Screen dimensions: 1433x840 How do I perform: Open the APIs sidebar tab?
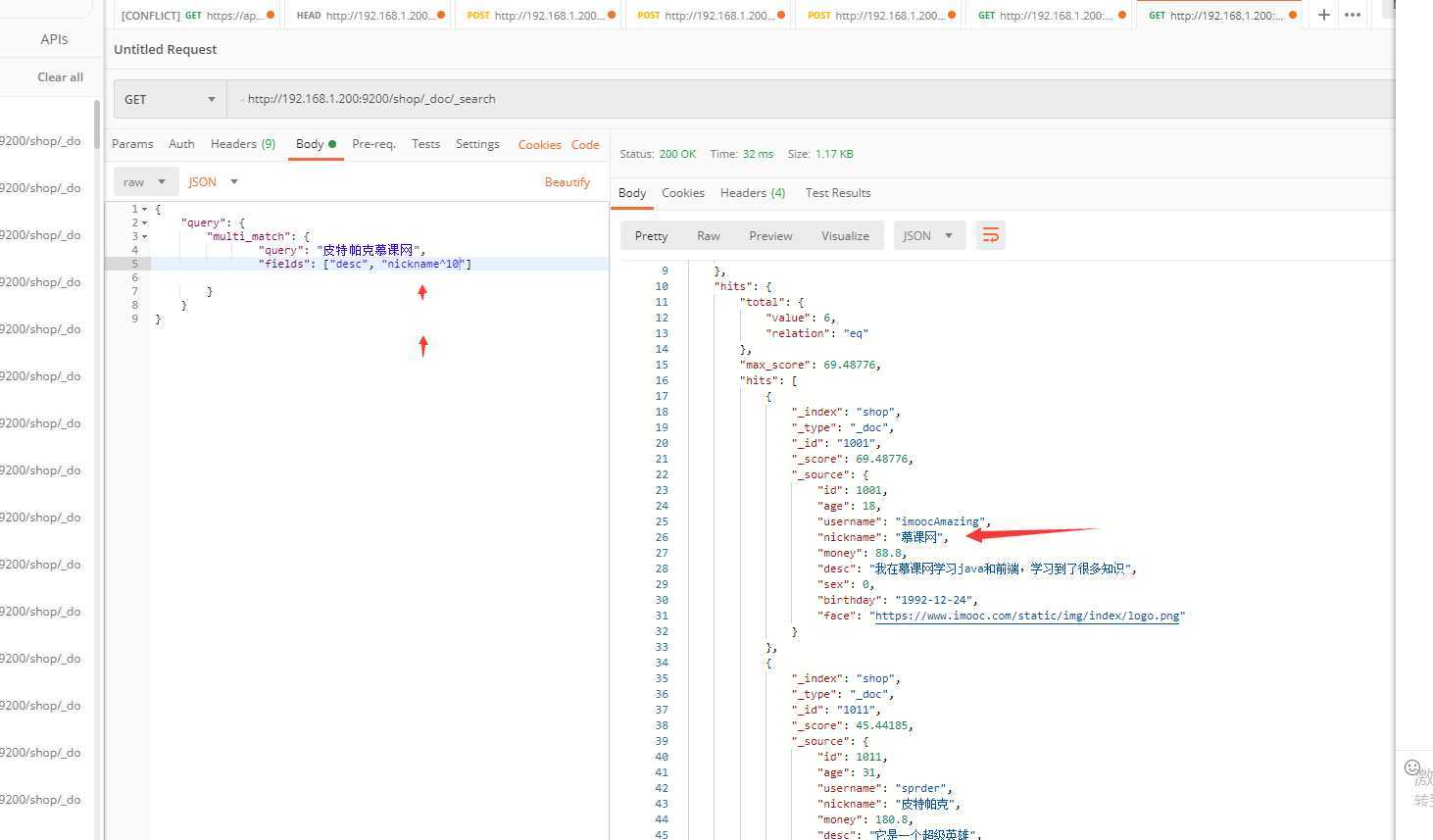pyautogui.click(x=54, y=39)
